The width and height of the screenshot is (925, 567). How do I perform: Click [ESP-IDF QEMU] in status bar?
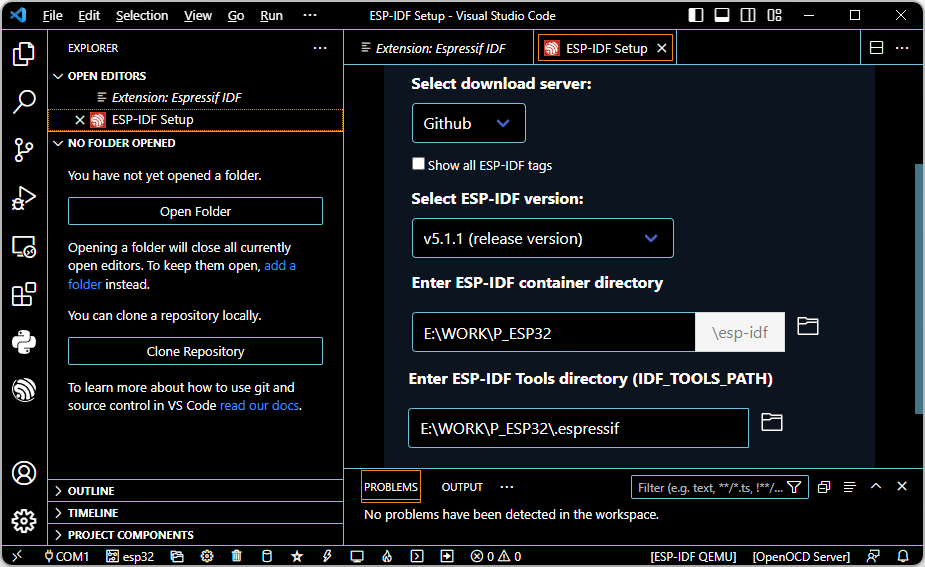click(x=693, y=556)
